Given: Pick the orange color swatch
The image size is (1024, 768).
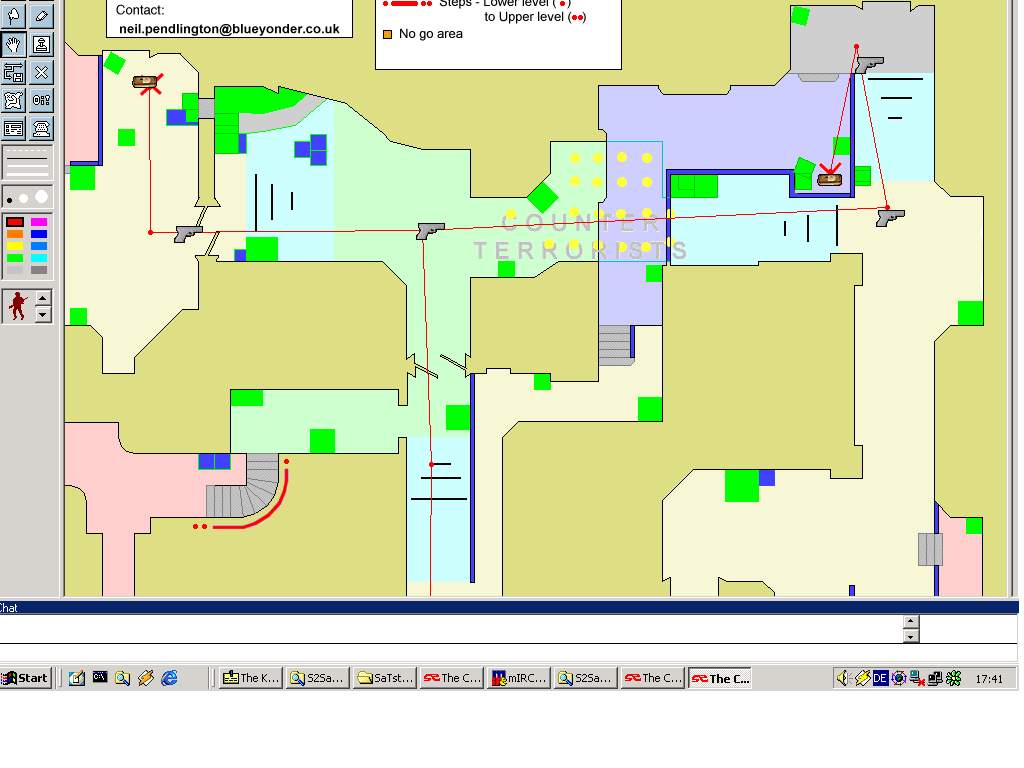Looking at the screenshot, I should click(x=15, y=234).
